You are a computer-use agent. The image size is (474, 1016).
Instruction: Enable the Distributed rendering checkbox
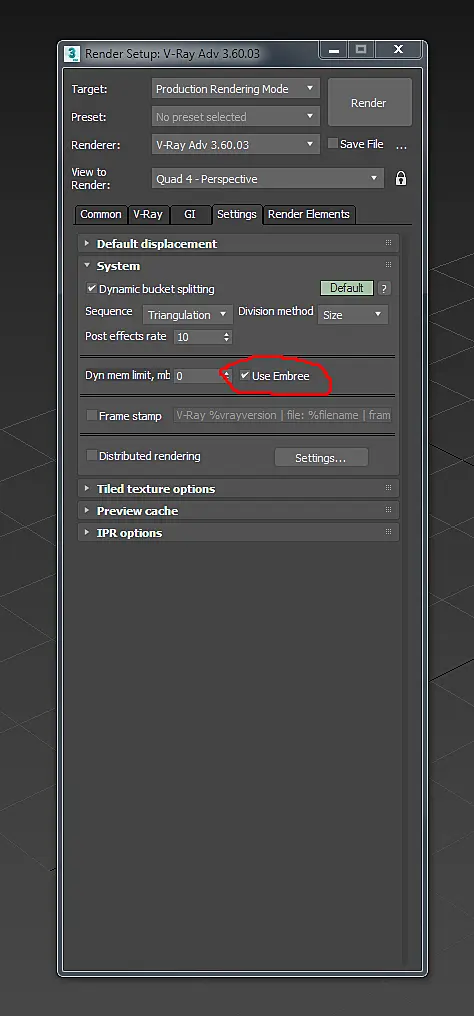pos(91,456)
